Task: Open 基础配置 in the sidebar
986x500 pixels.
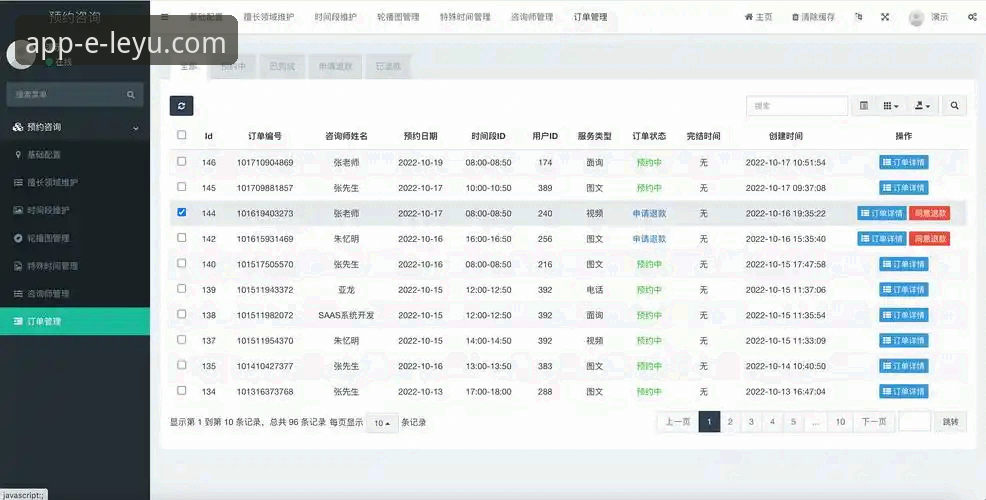Action: 44,155
